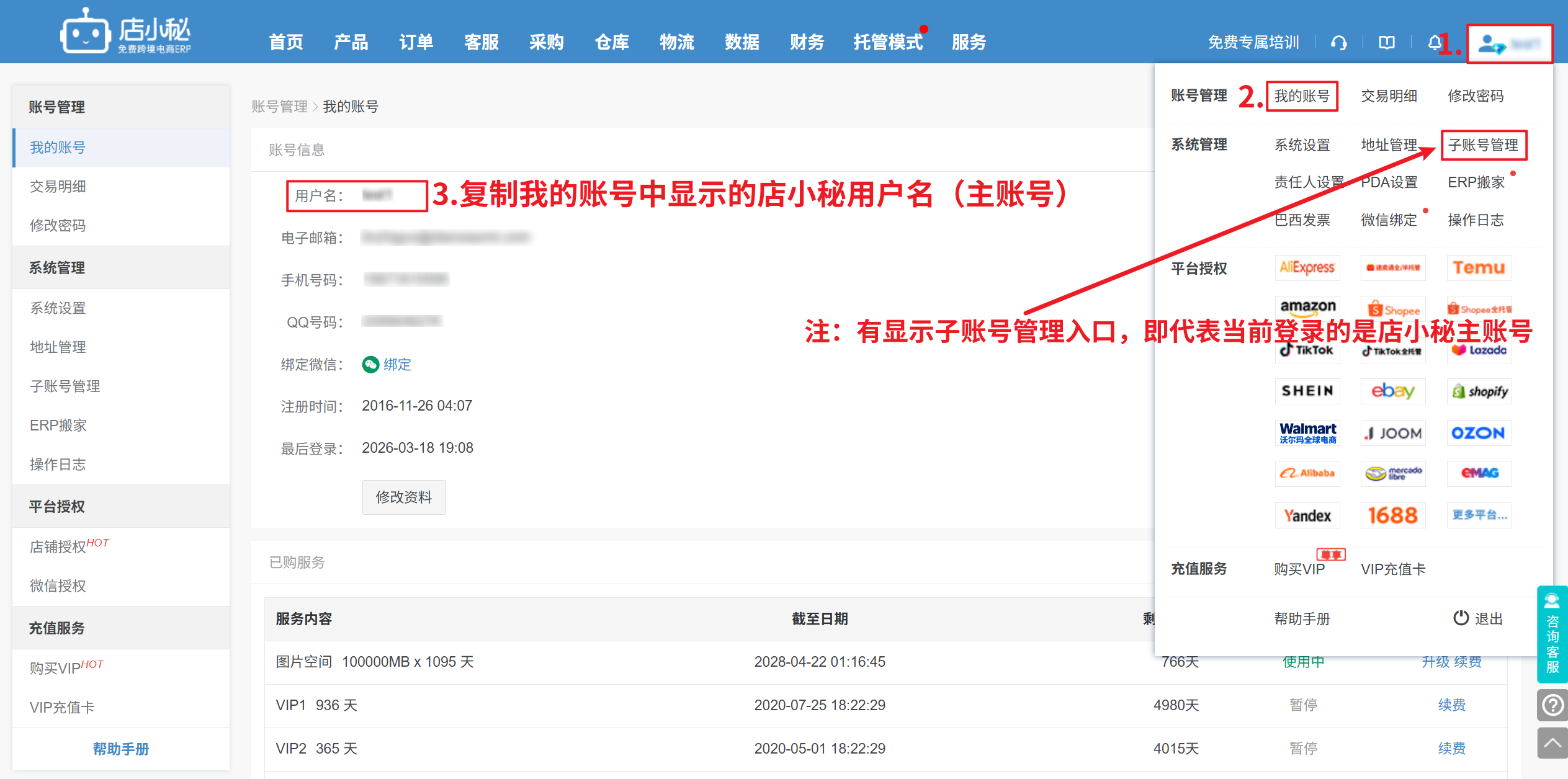Click the Shopify platform logo
The height and width of the screenshot is (779, 1568).
coord(1479,391)
